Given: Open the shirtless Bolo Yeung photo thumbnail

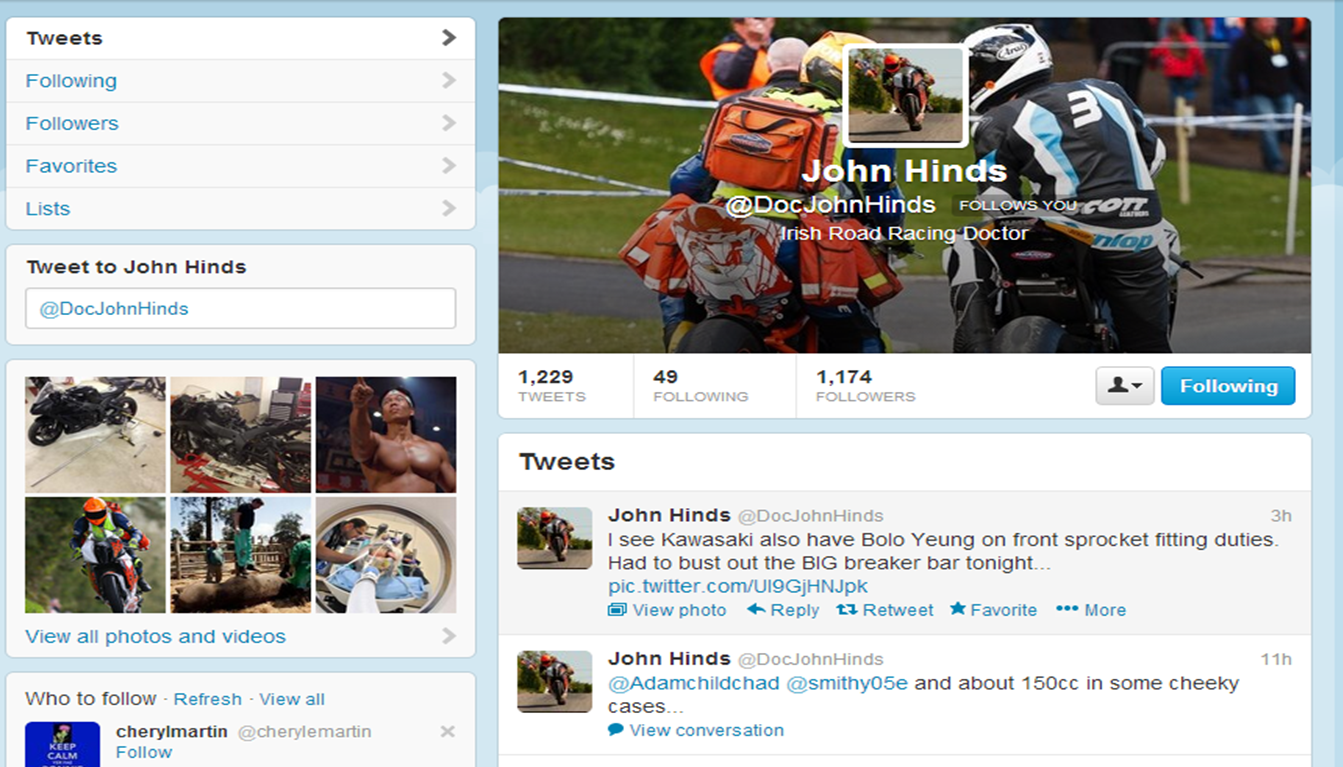Looking at the screenshot, I should 386,434.
